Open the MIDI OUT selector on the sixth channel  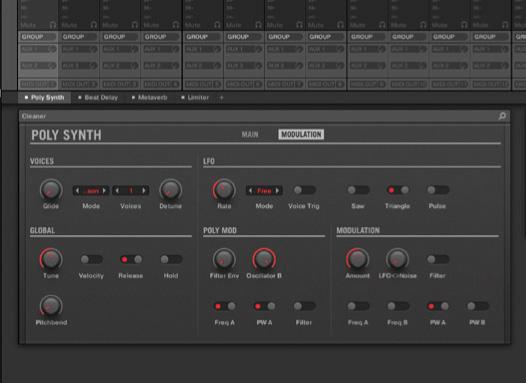click(244, 84)
